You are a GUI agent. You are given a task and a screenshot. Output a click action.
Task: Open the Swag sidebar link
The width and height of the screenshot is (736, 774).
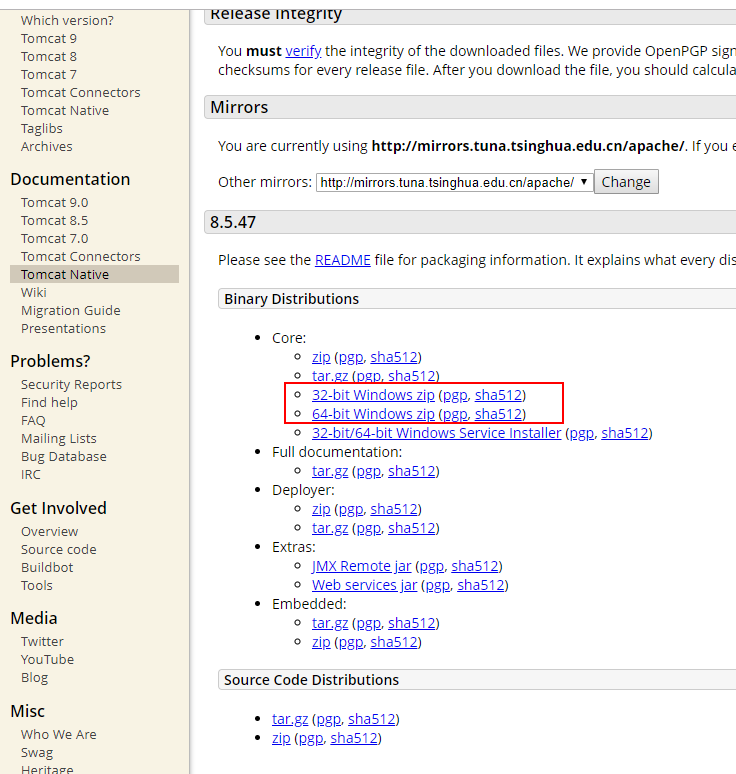click(x=37, y=753)
